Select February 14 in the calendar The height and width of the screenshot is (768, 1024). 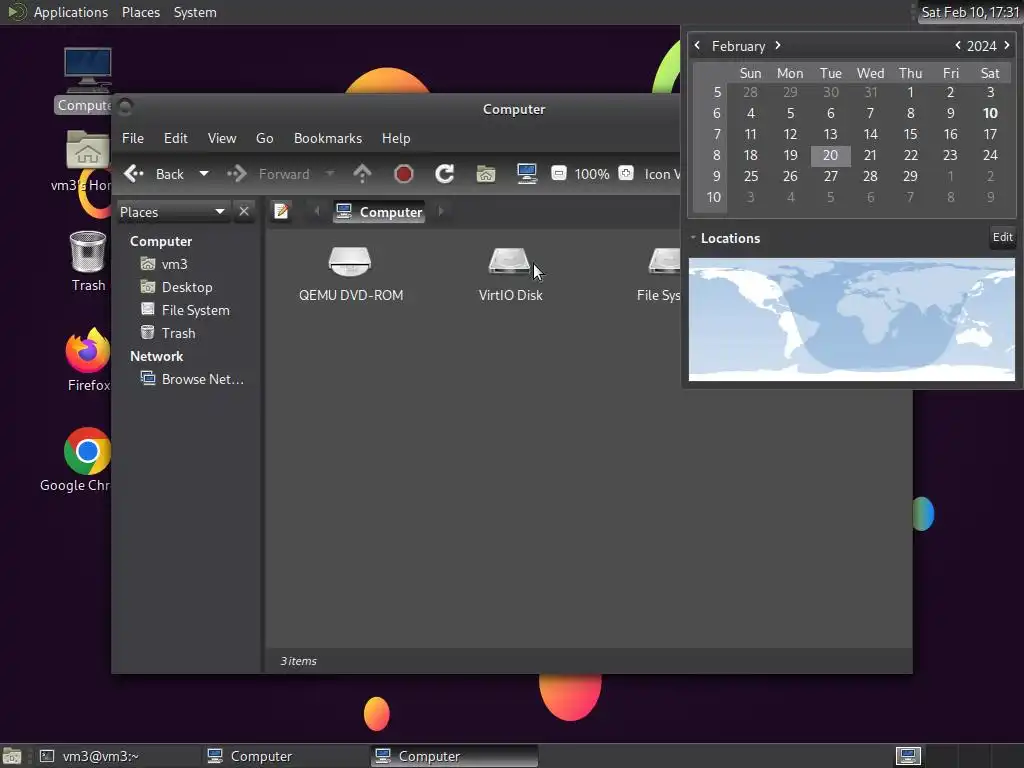click(x=871, y=134)
